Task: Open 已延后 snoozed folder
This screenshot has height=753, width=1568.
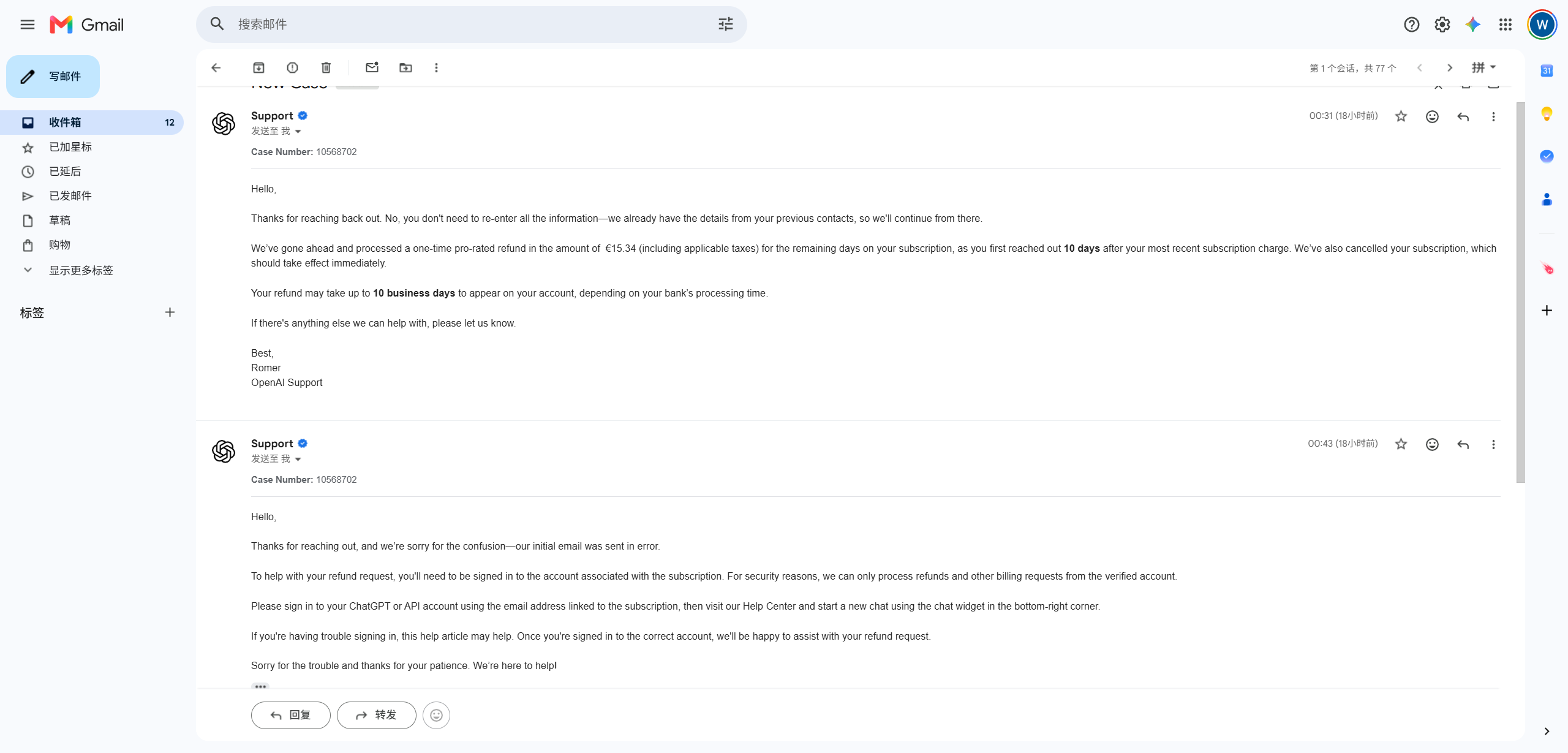Action: click(92, 172)
